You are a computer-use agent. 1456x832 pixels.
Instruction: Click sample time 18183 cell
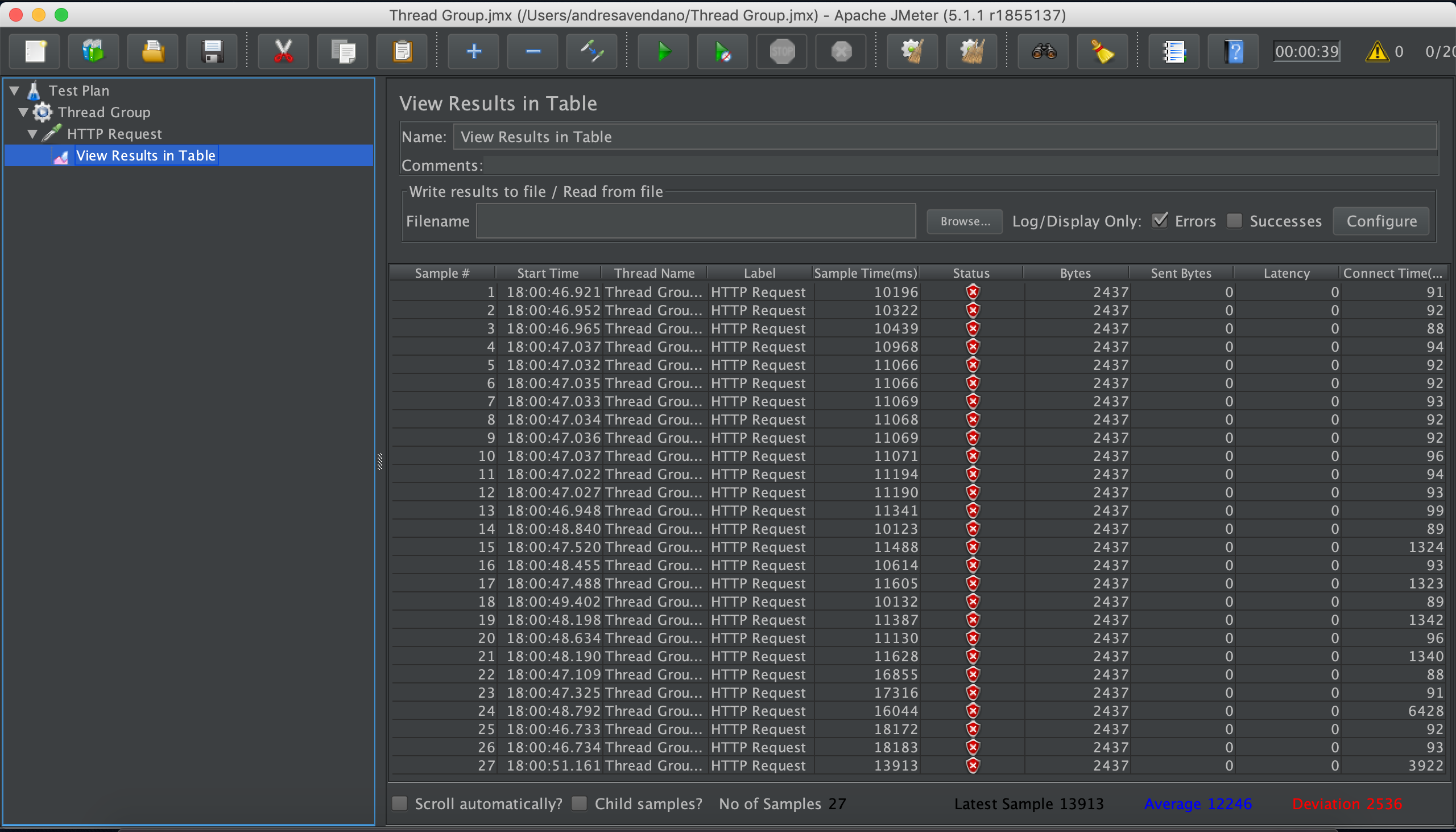tap(867, 747)
